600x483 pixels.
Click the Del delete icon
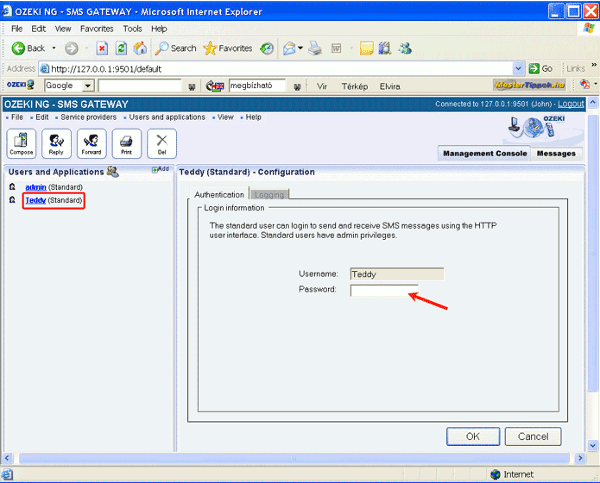[x=162, y=144]
